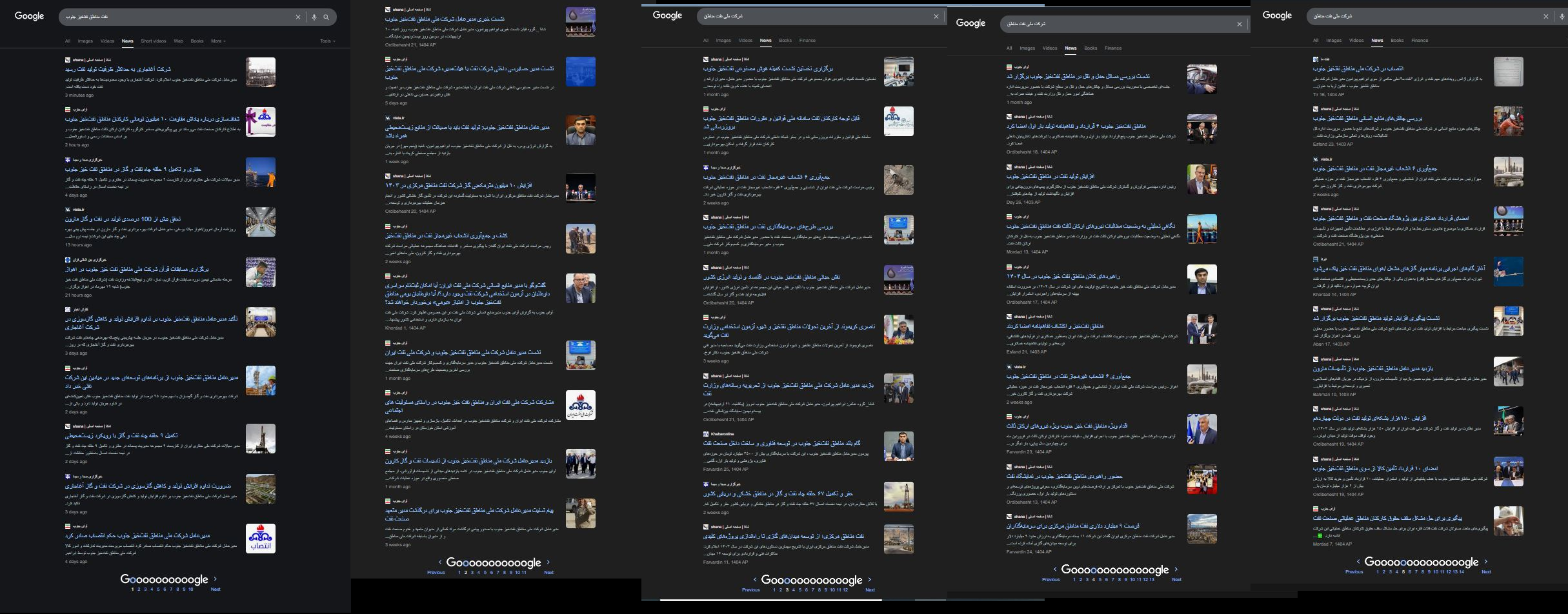Screen dimensions: 1568x614
Task: Clear the search text in the rightmost search bar
Action: (x=1546, y=16)
